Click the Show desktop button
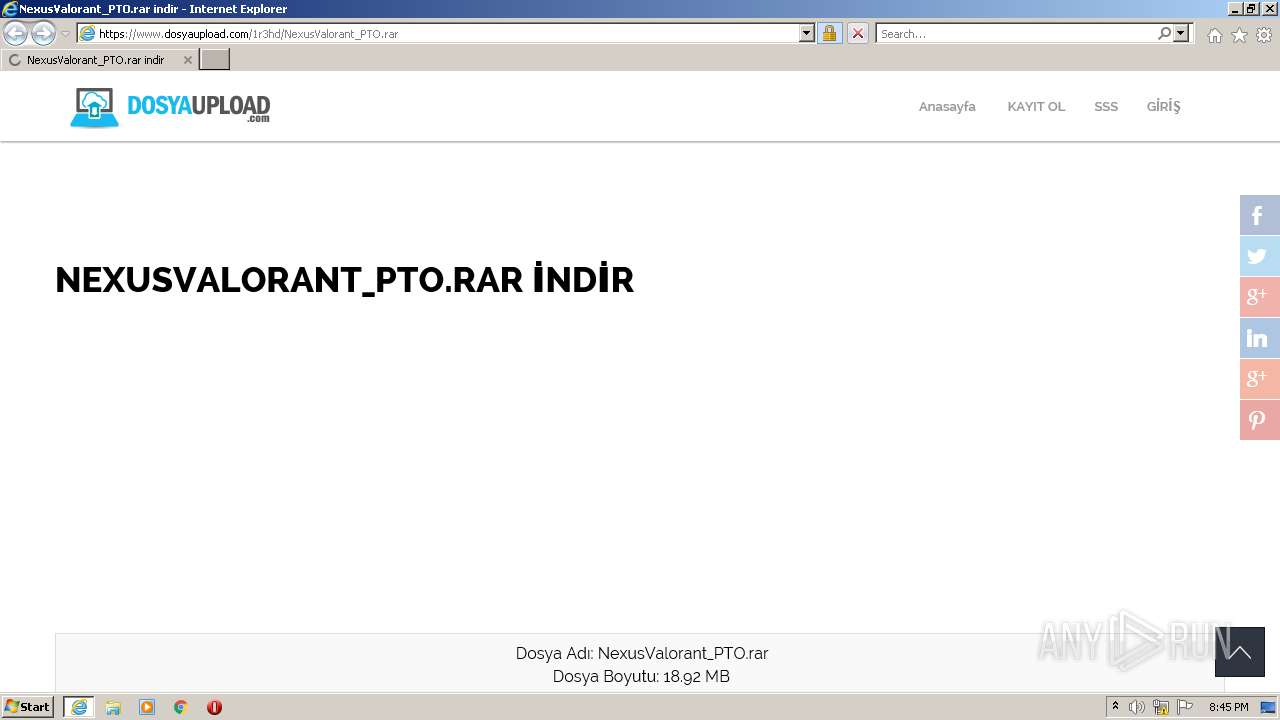1280x720 pixels. 1268,707
